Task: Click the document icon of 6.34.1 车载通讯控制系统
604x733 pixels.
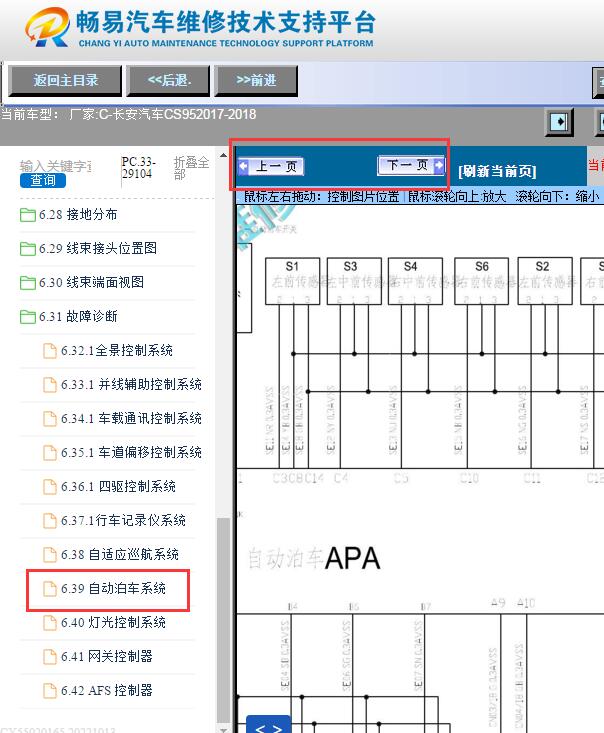Action: (50, 419)
